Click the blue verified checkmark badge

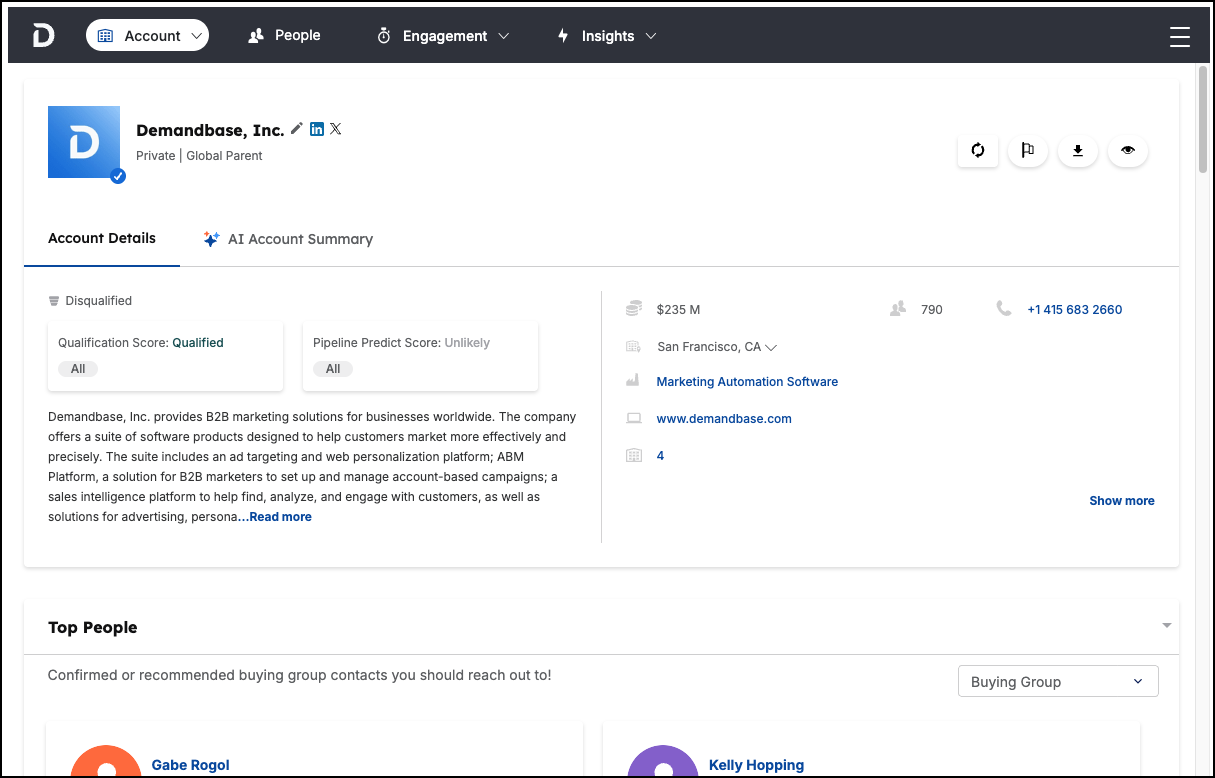[x=118, y=176]
